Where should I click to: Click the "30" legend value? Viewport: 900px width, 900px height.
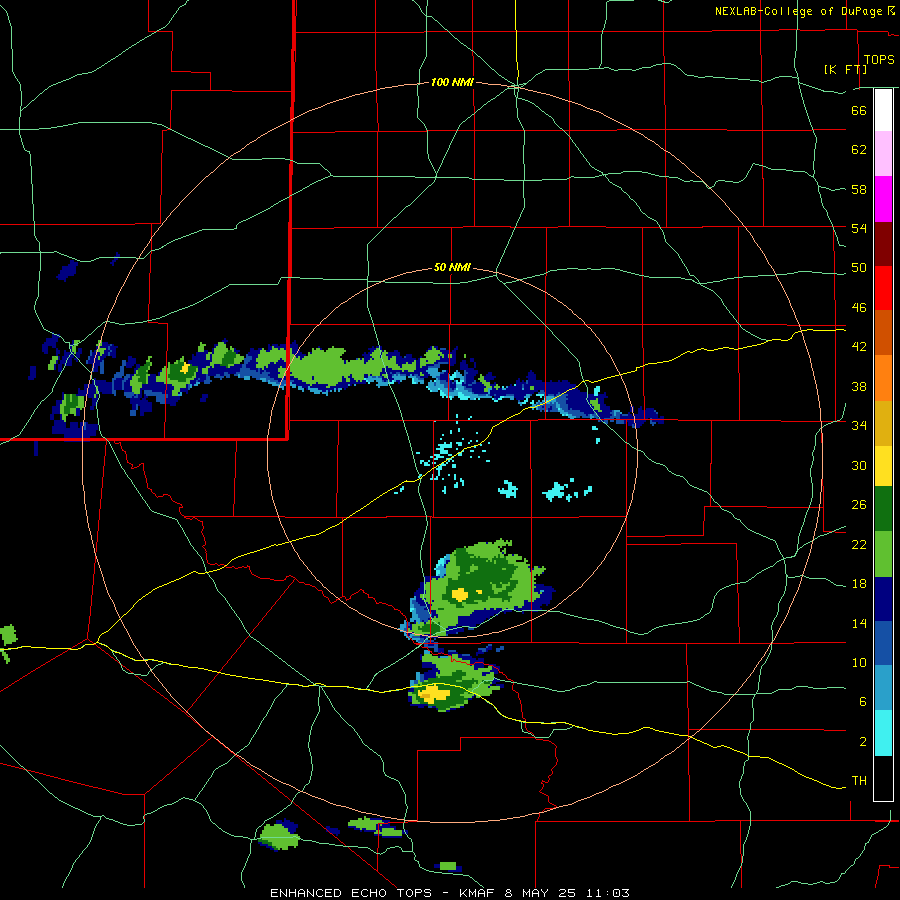pos(859,465)
